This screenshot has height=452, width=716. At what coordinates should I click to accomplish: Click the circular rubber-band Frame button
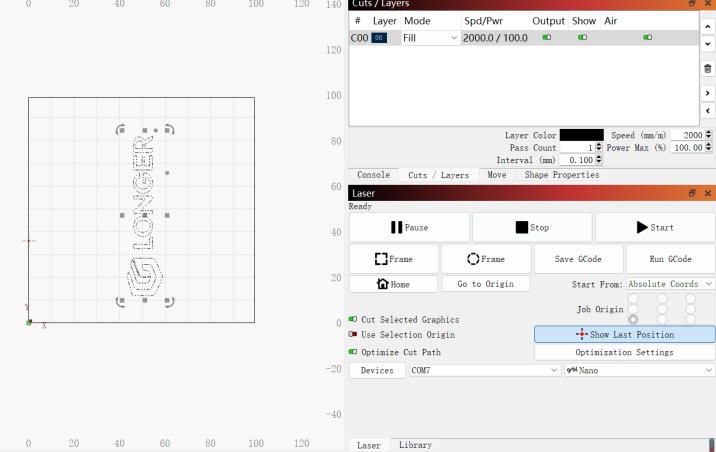pos(485,259)
